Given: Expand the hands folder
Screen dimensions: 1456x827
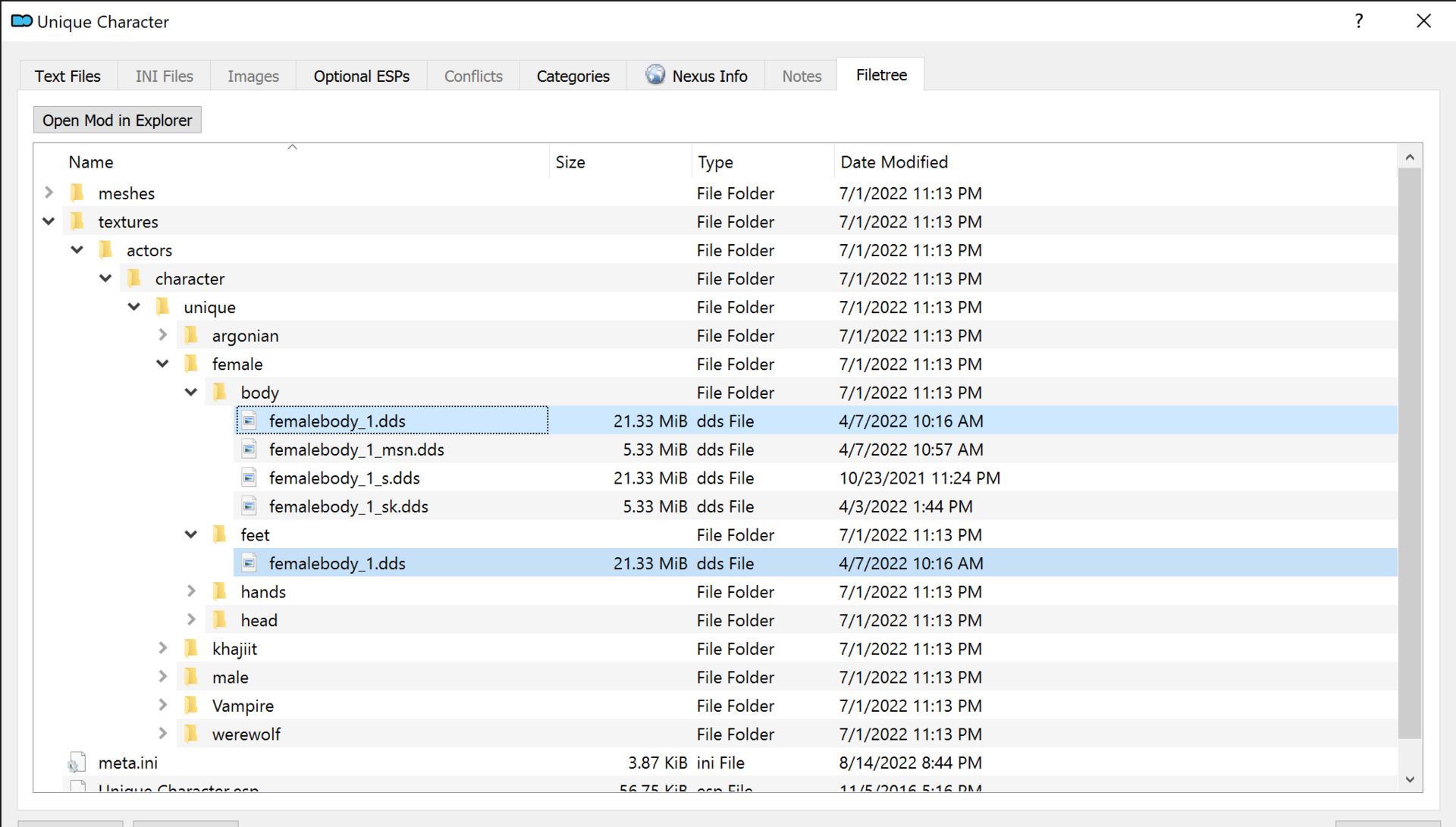Looking at the screenshot, I should coord(191,591).
